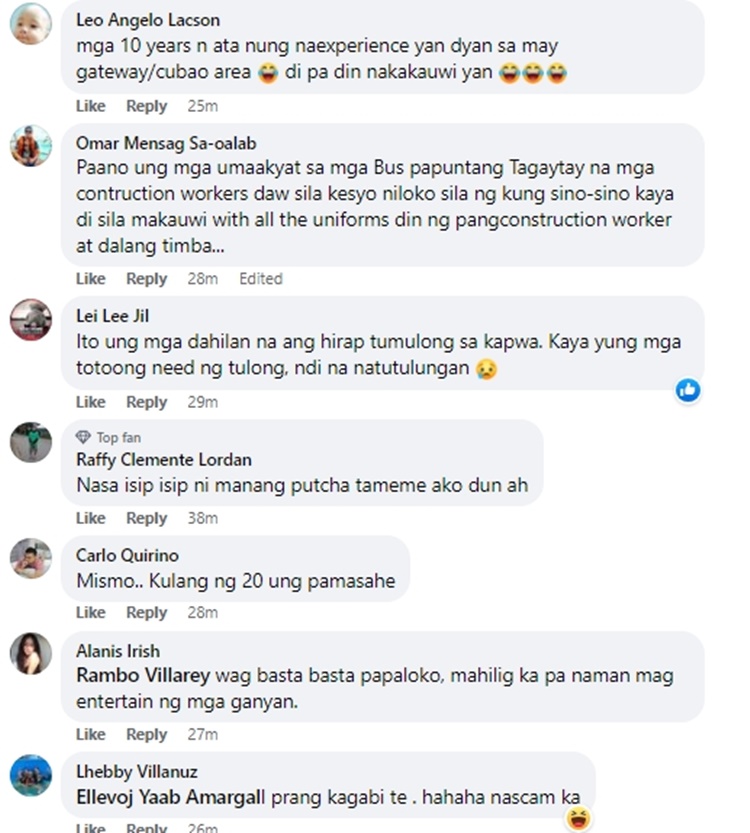Viewport: 750px width, 833px height.
Task: Open tagged name Rambo Villarey
Action: (143, 676)
